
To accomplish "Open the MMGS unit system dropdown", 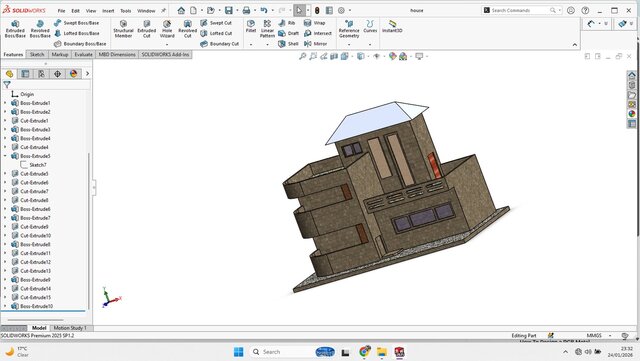I will [x=610, y=335].
